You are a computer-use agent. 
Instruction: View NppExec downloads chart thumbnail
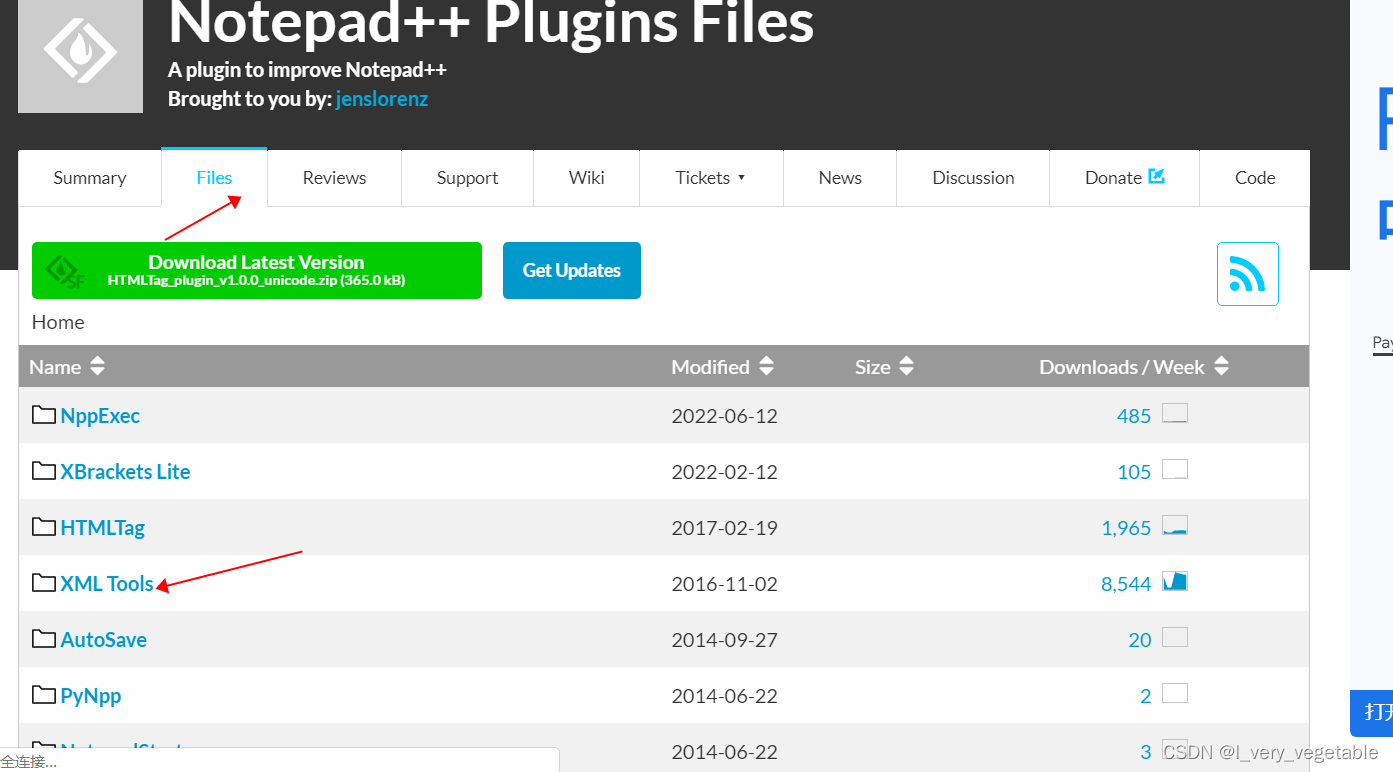point(1175,414)
